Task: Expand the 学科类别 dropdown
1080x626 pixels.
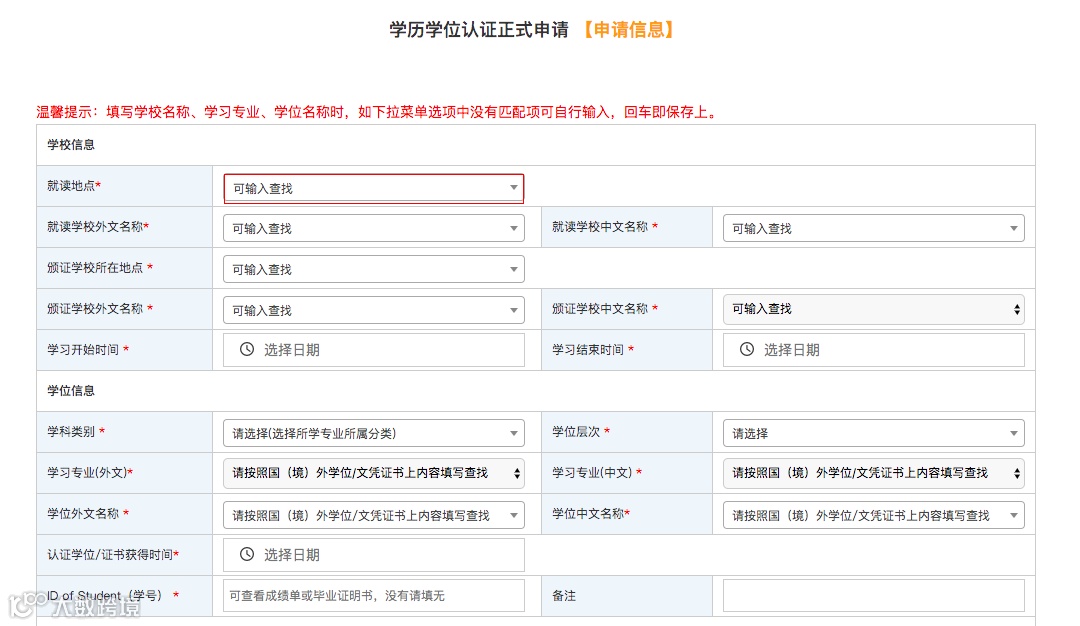Action: point(373,433)
